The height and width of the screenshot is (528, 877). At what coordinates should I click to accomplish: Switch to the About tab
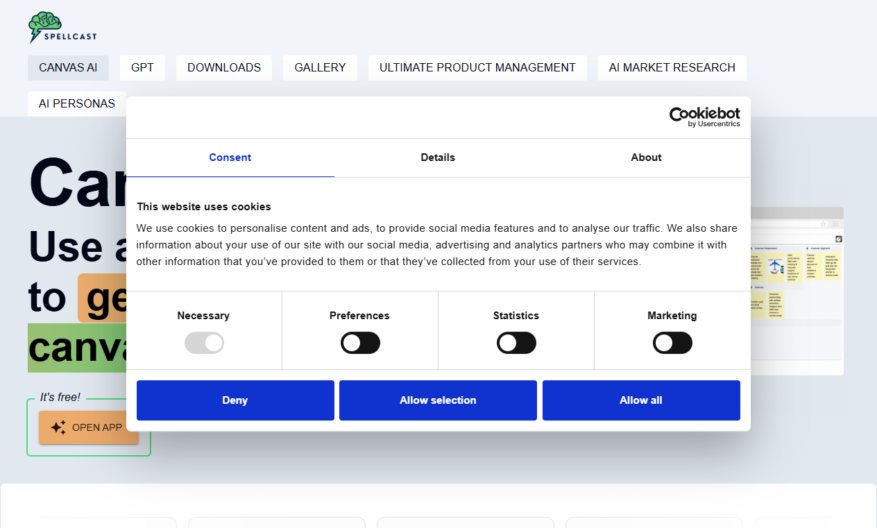pyautogui.click(x=646, y=158)
